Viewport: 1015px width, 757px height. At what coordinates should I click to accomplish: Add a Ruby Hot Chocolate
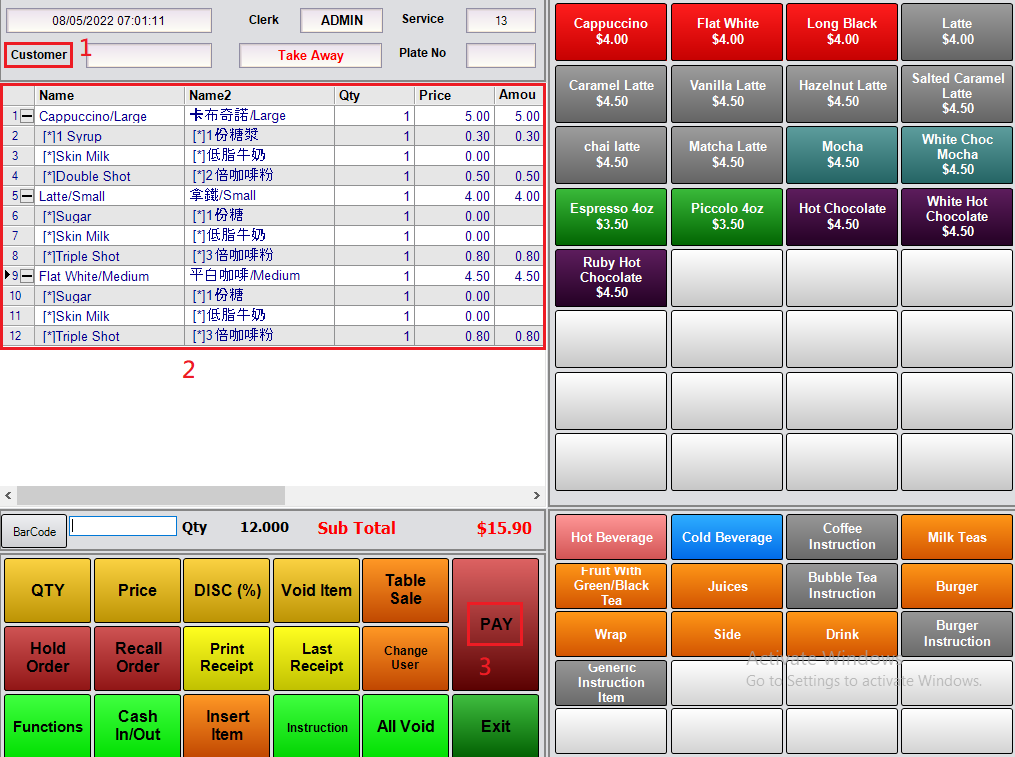[611, 278]
